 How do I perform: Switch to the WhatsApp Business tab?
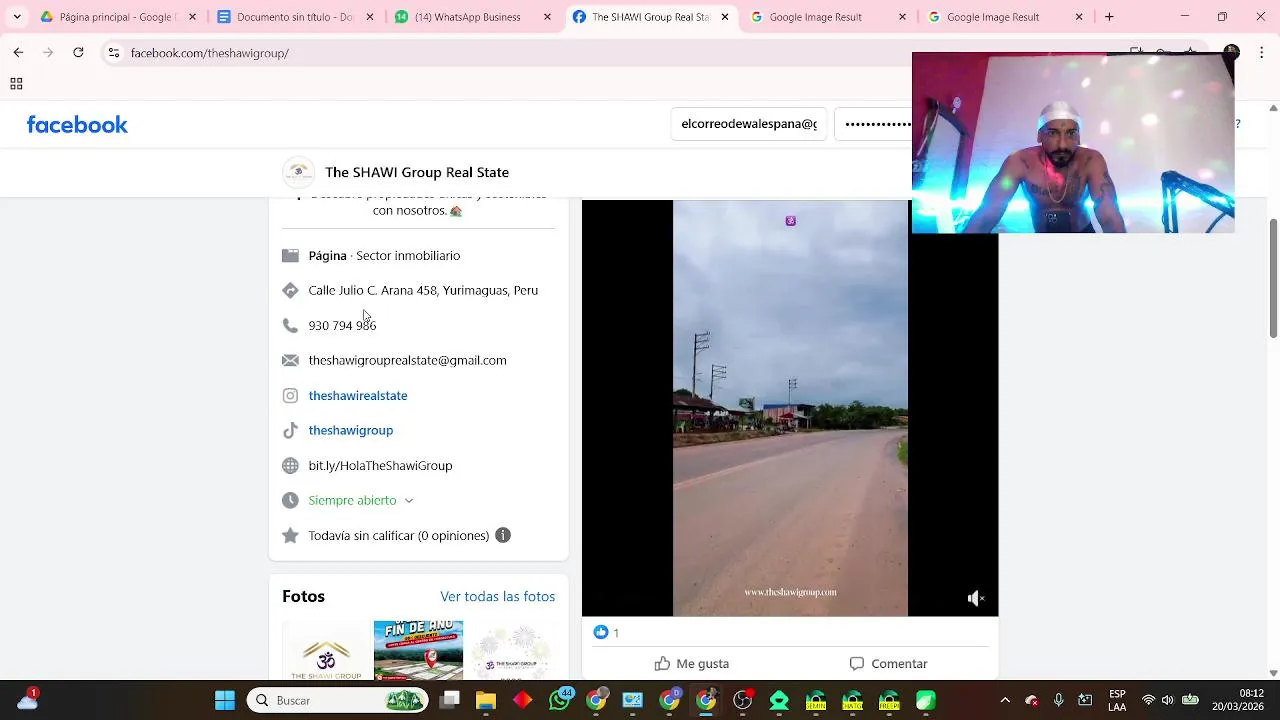coord(473,17)
